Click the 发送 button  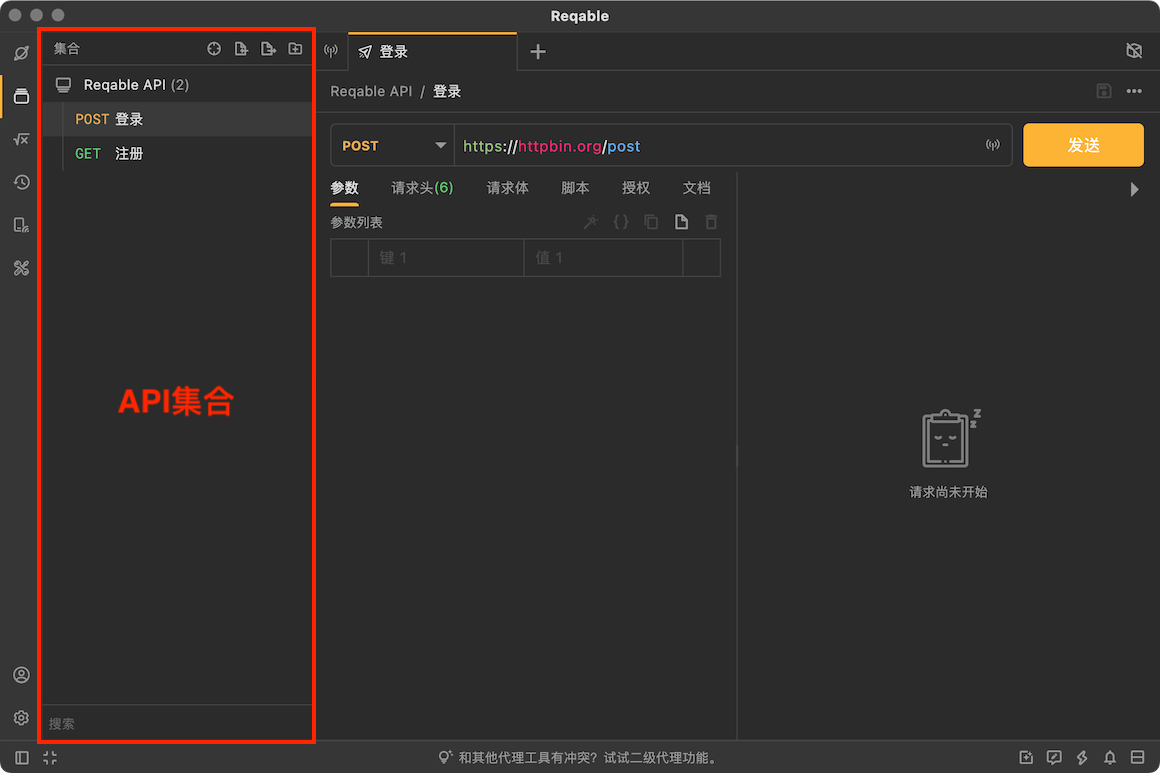1083,145
